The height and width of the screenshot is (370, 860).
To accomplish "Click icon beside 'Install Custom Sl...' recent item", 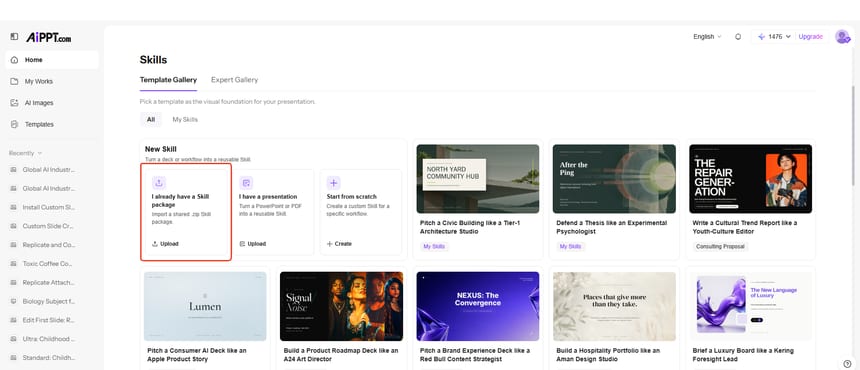I will pyautogui.click(x=13, y=207).
